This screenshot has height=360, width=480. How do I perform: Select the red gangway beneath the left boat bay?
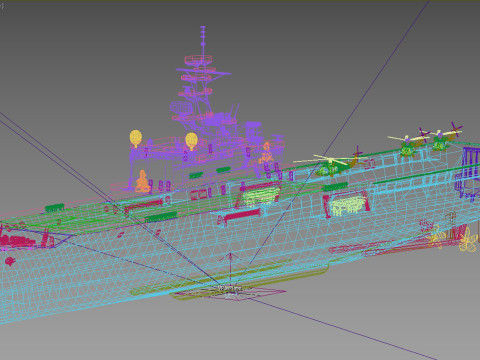242,215
